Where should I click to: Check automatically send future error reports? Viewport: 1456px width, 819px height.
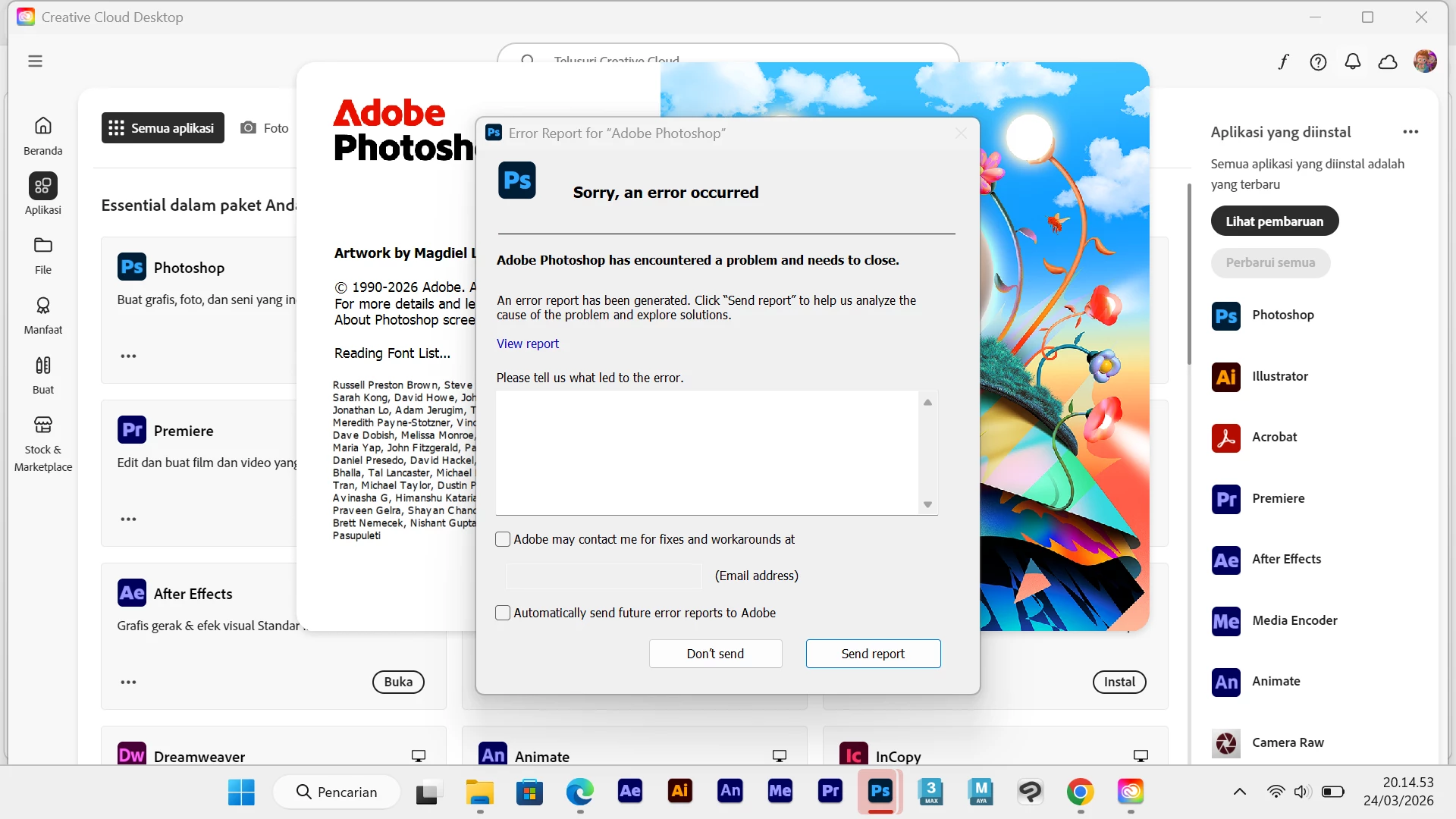coord(503,613)
